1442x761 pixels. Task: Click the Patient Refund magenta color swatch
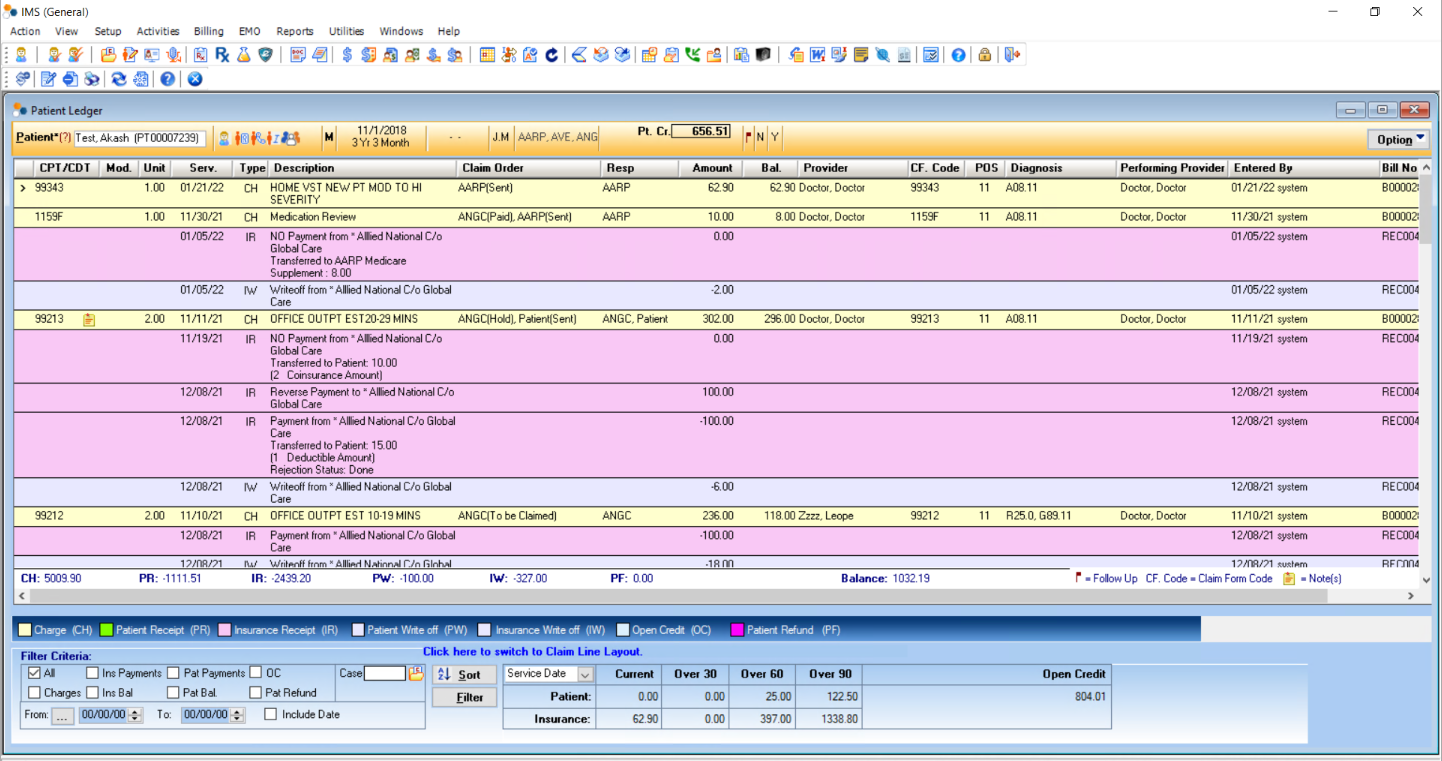(738, 630)
